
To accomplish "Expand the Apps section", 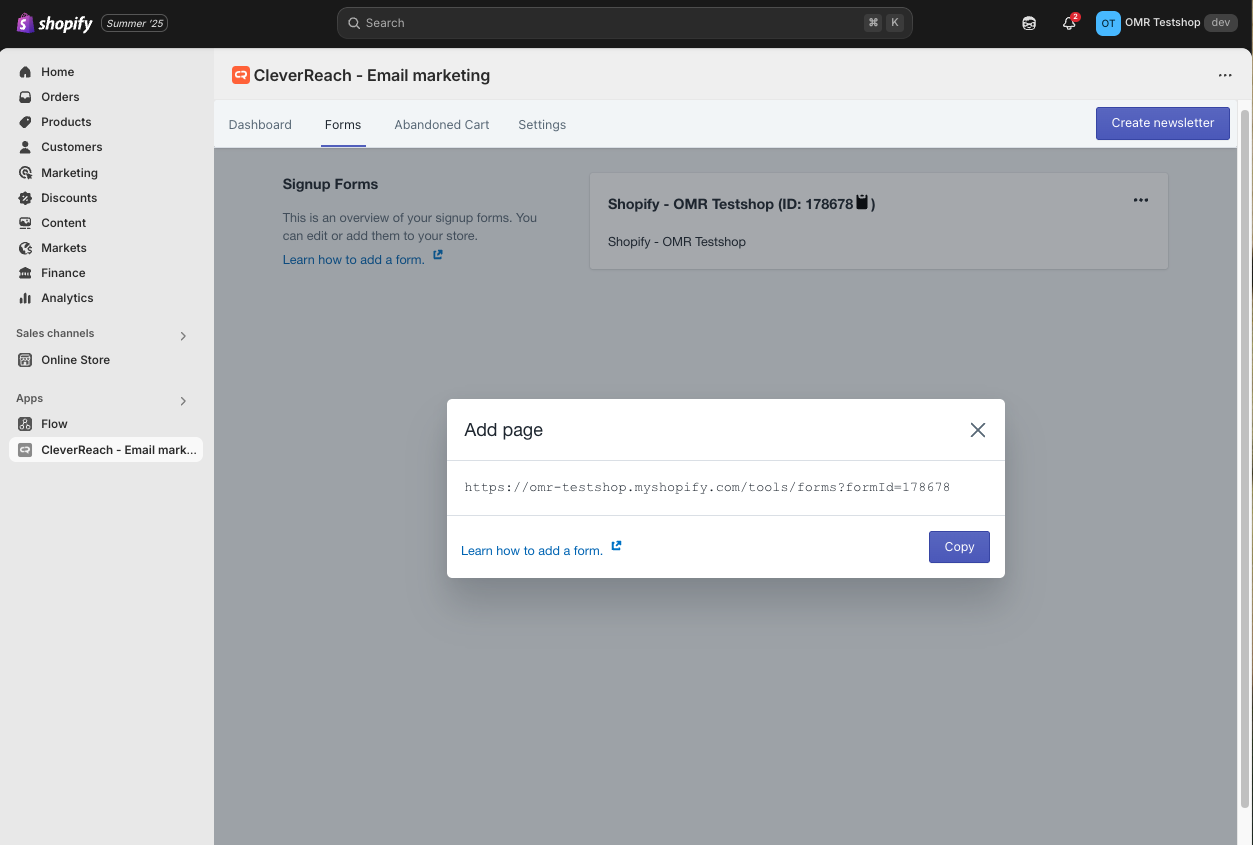I will pos(183,401).
